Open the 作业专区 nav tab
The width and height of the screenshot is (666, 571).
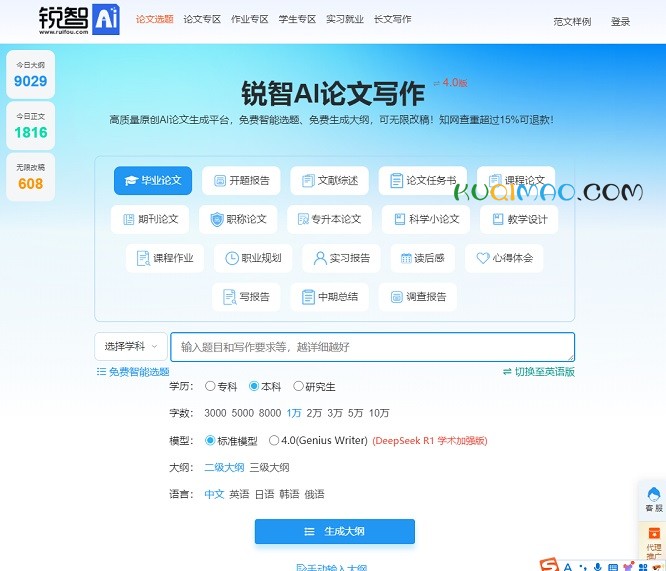pos(250,19)
